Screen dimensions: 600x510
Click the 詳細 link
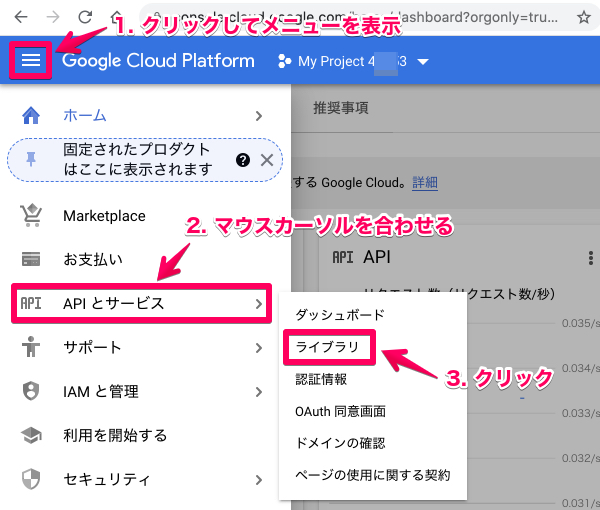click(x=425, y=183)
